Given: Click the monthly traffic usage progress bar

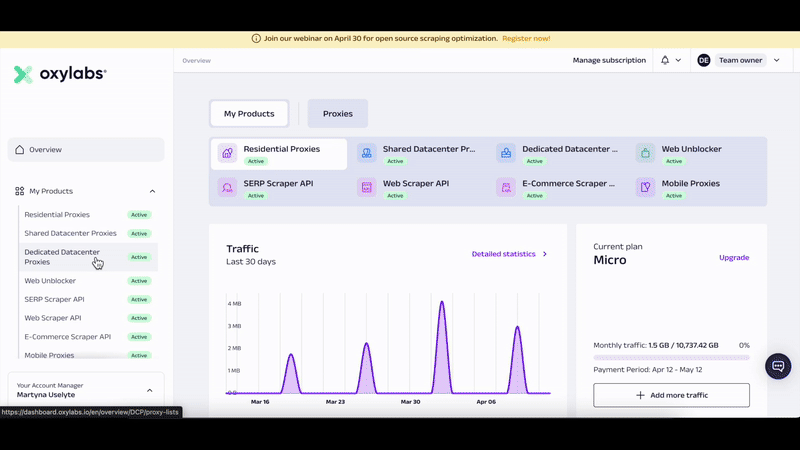Looking at the screenshot, I should click(671, 357).
